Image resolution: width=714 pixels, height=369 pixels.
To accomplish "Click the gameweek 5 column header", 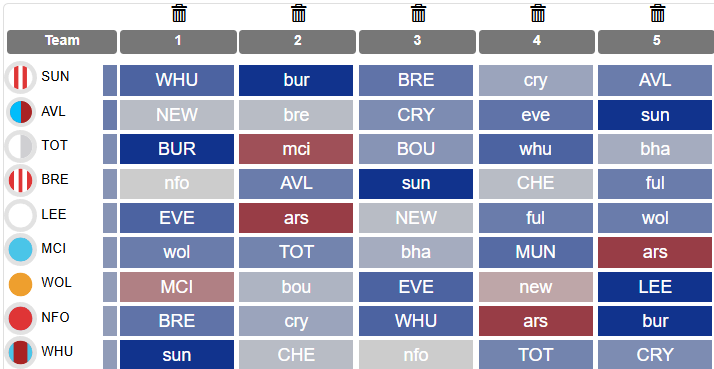I will [x=656, y=41].
